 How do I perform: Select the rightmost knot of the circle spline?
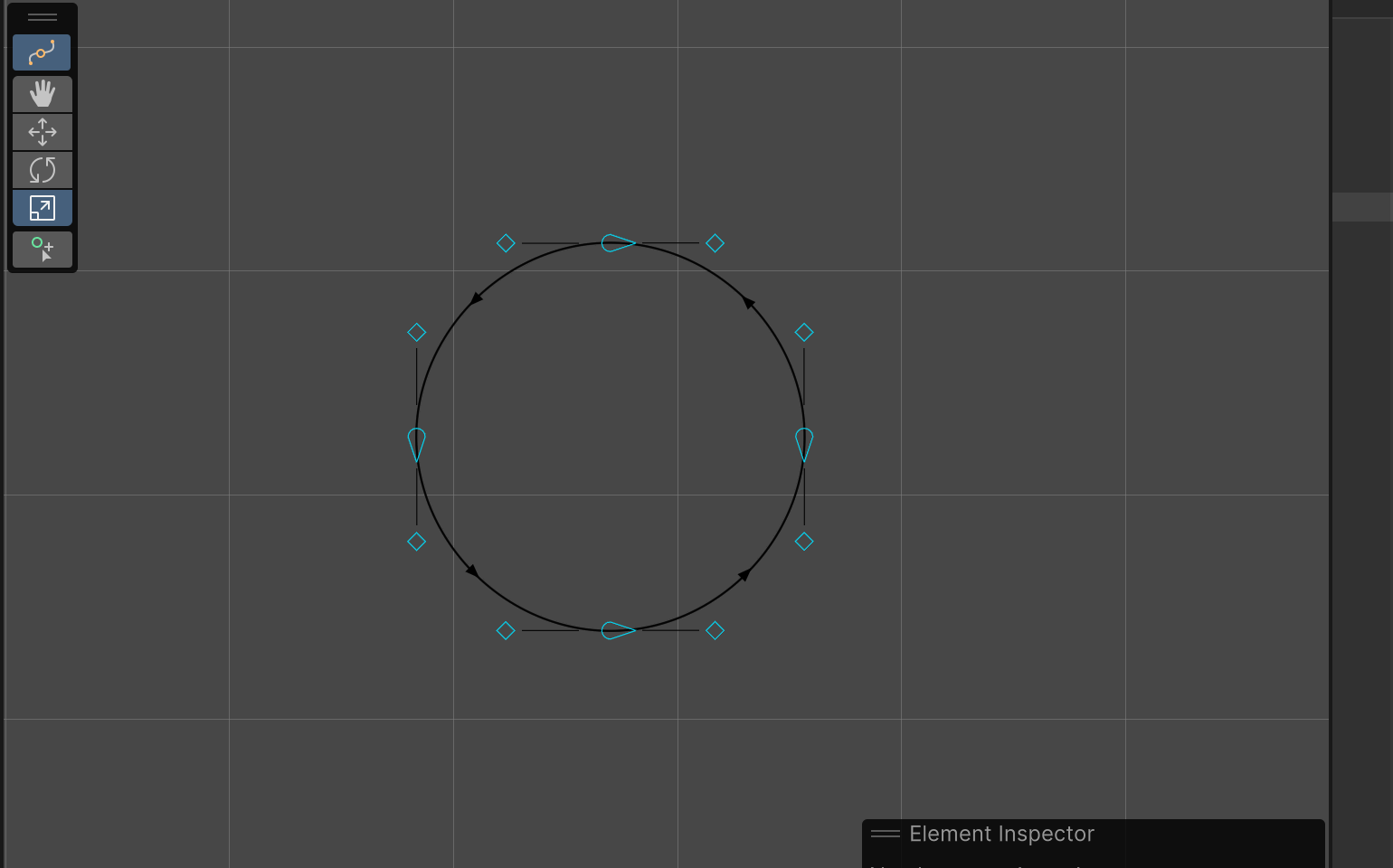click(x=804, y=445)
